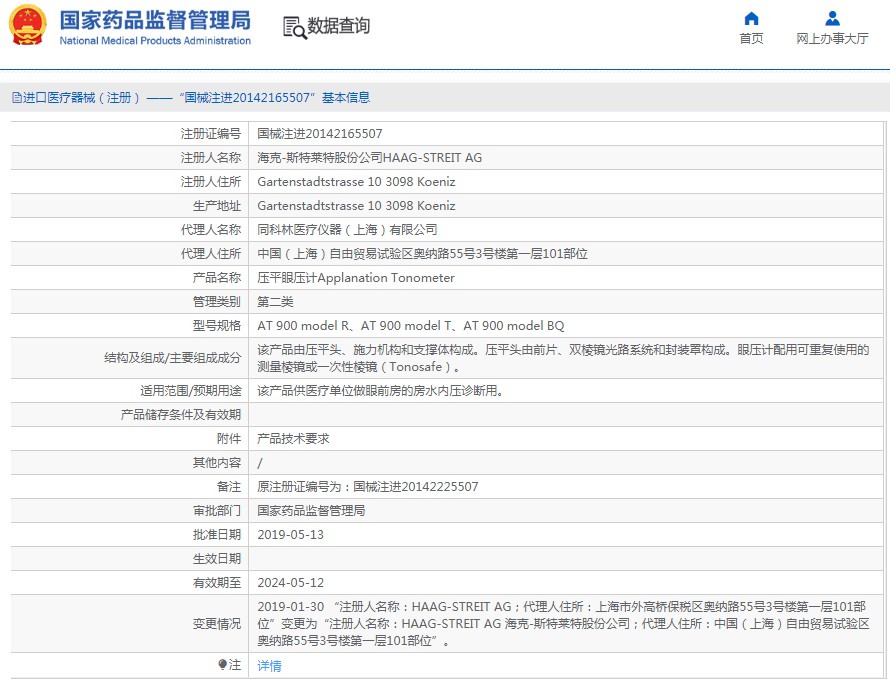
Task: Click the 批准日期 row label
Action: pos(217,535)
